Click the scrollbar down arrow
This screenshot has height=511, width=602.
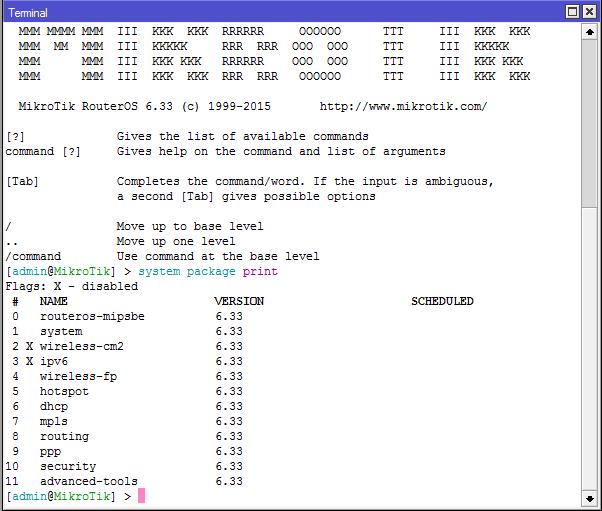[x=590, y=498]
